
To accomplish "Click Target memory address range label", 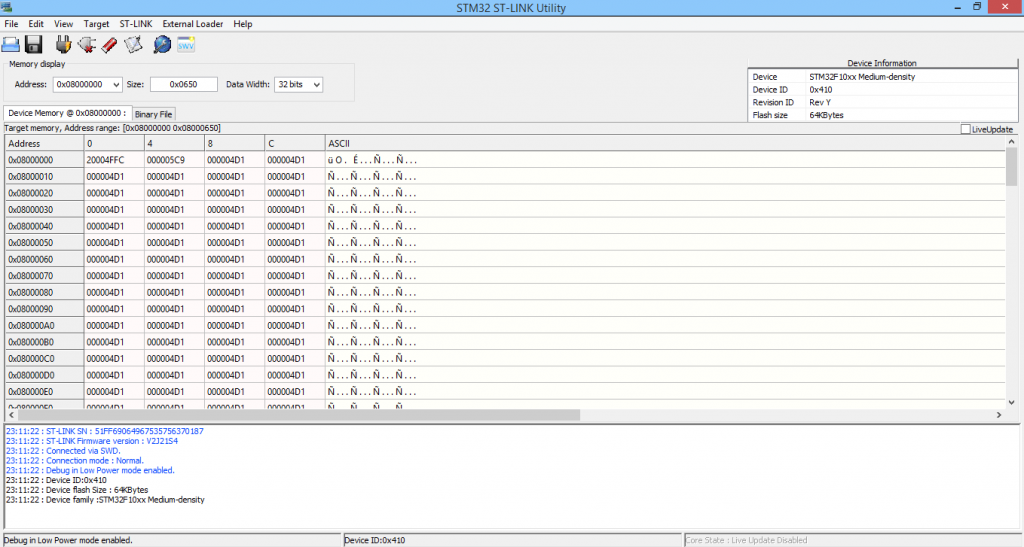I will [x=112, y=128].
